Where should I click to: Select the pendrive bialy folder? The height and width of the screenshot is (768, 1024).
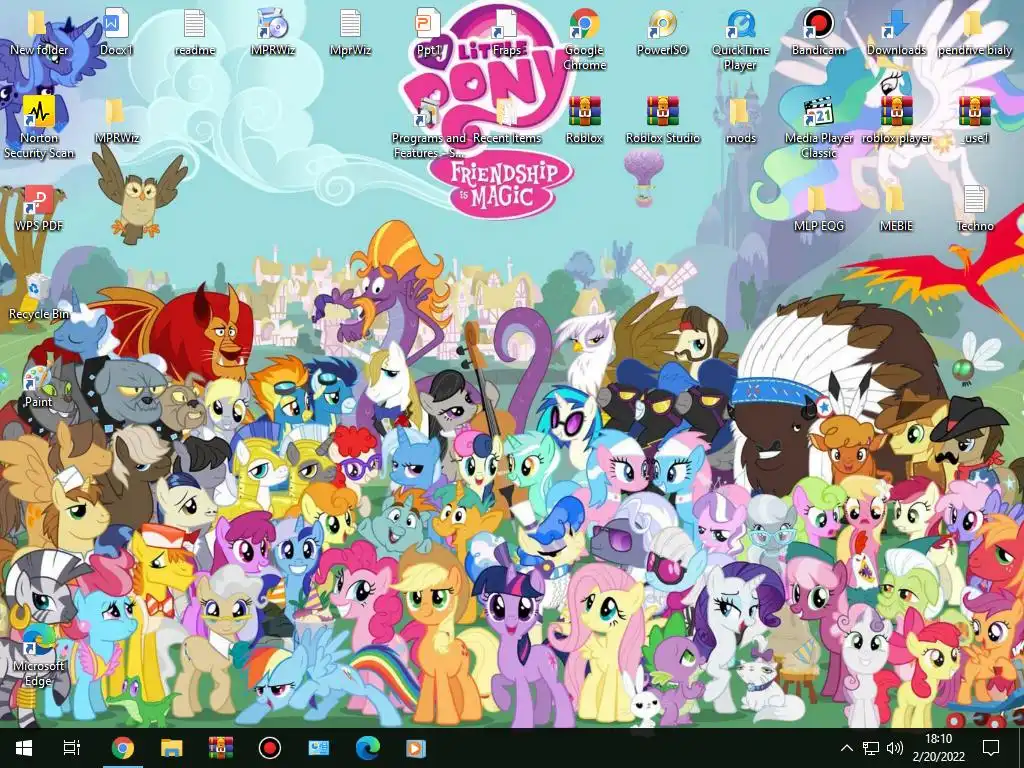coord(974,33)
